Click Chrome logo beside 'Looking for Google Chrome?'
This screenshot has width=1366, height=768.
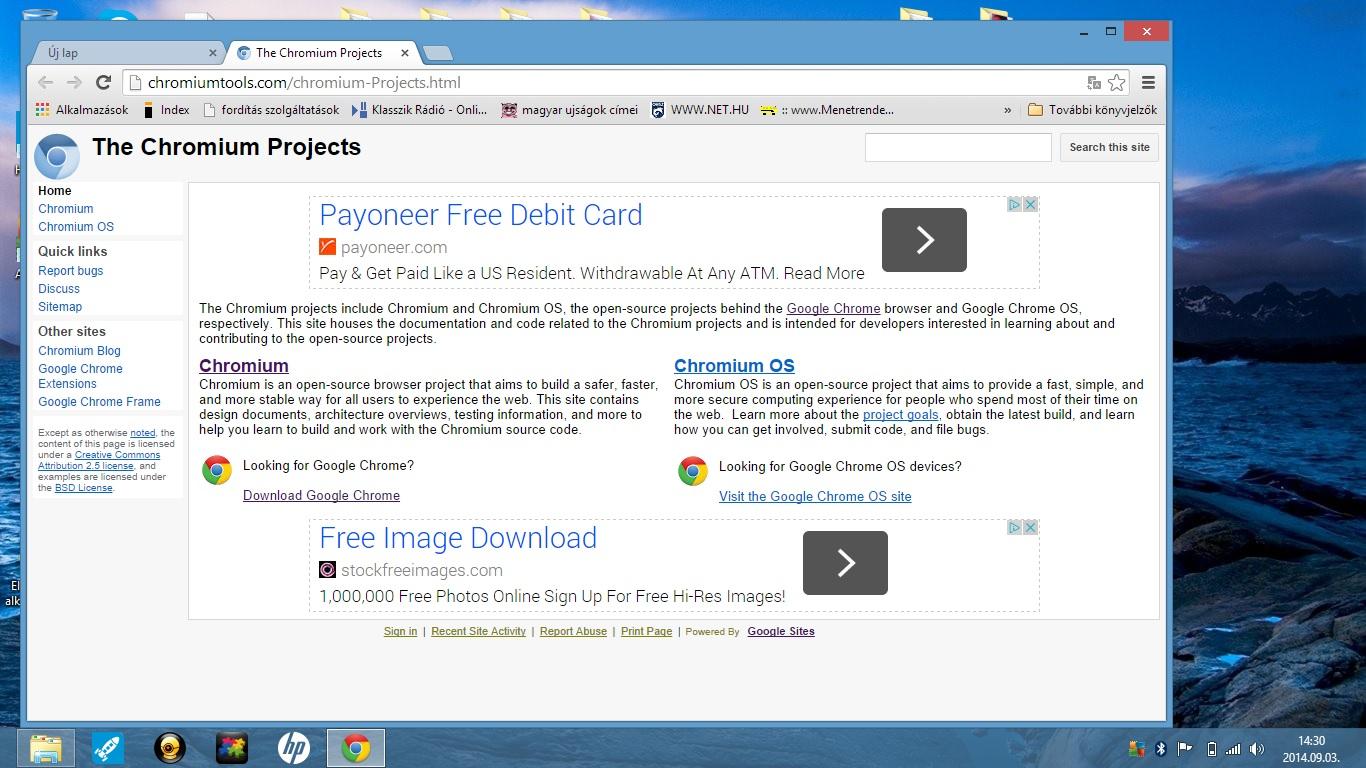click(217, 470)
